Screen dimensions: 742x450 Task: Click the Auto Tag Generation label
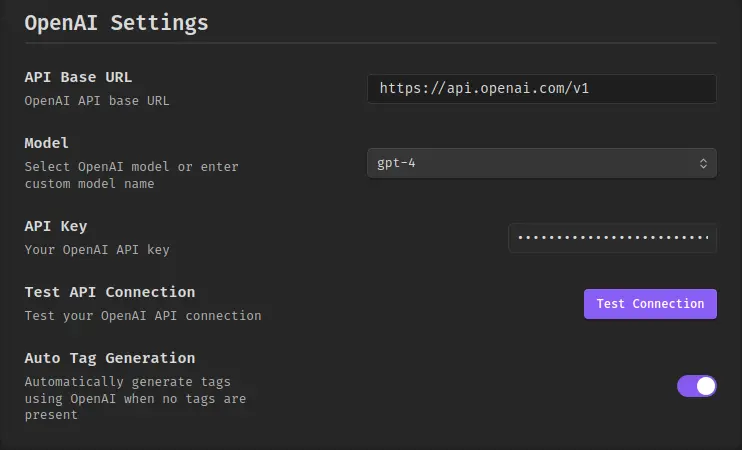coord(110,358)
